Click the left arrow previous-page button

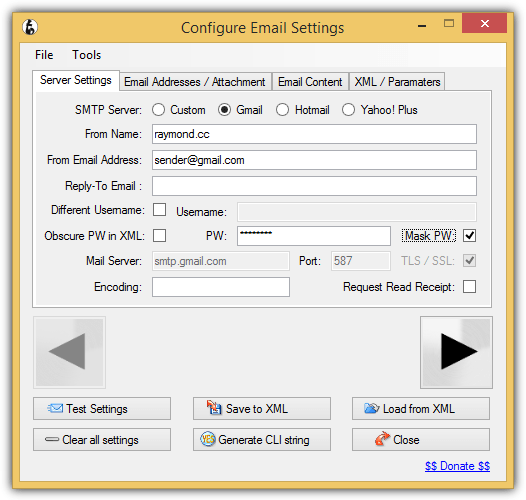(69, 352)
